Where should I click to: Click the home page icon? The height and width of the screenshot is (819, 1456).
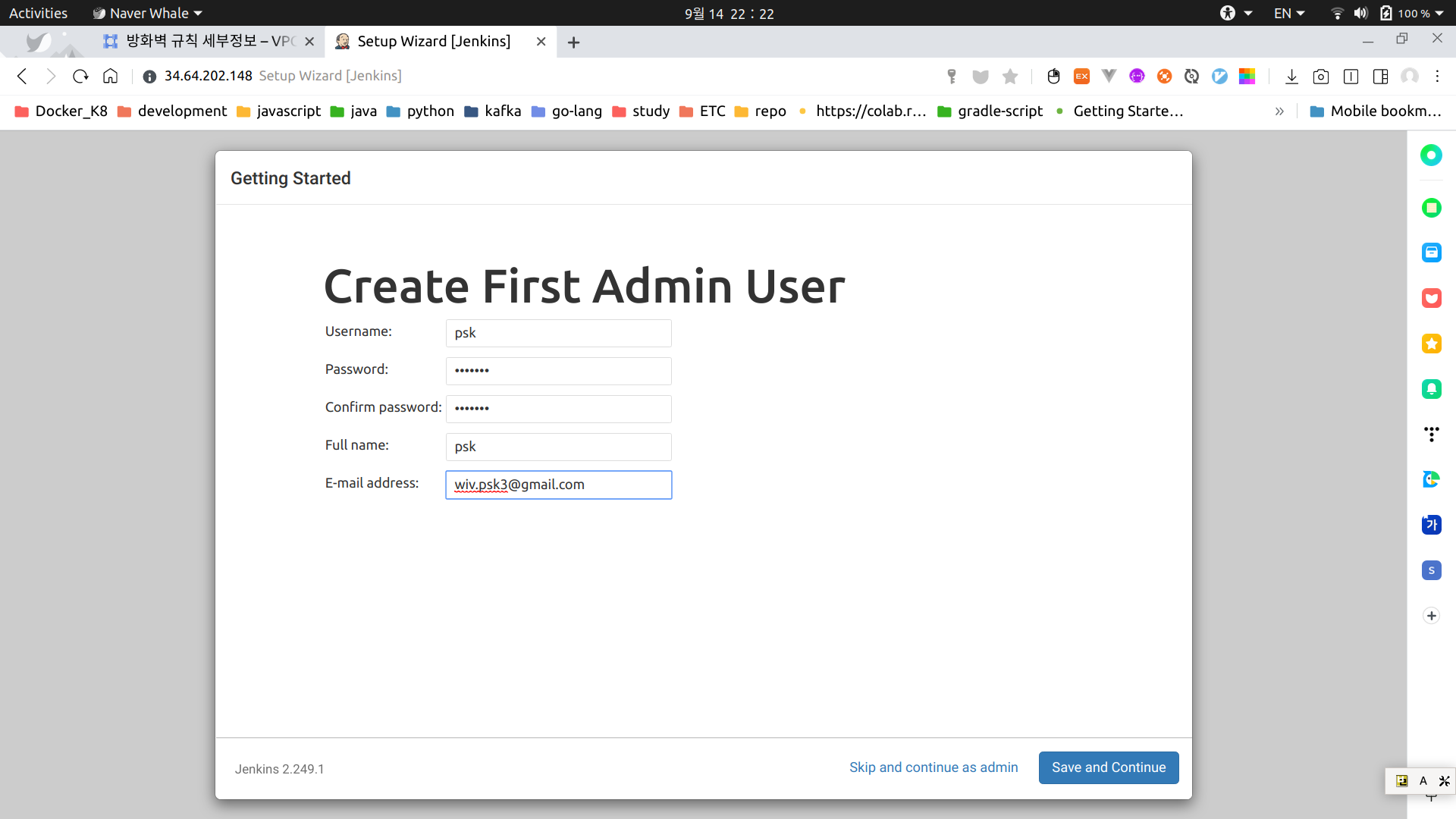[x=111, y=76]
